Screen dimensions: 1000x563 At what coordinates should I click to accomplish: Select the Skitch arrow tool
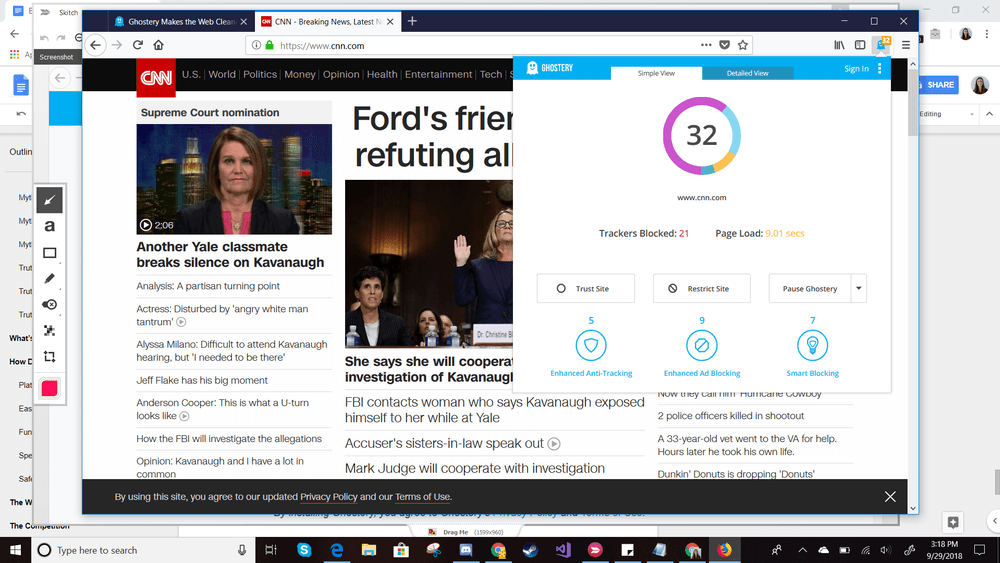pos(49,201)
